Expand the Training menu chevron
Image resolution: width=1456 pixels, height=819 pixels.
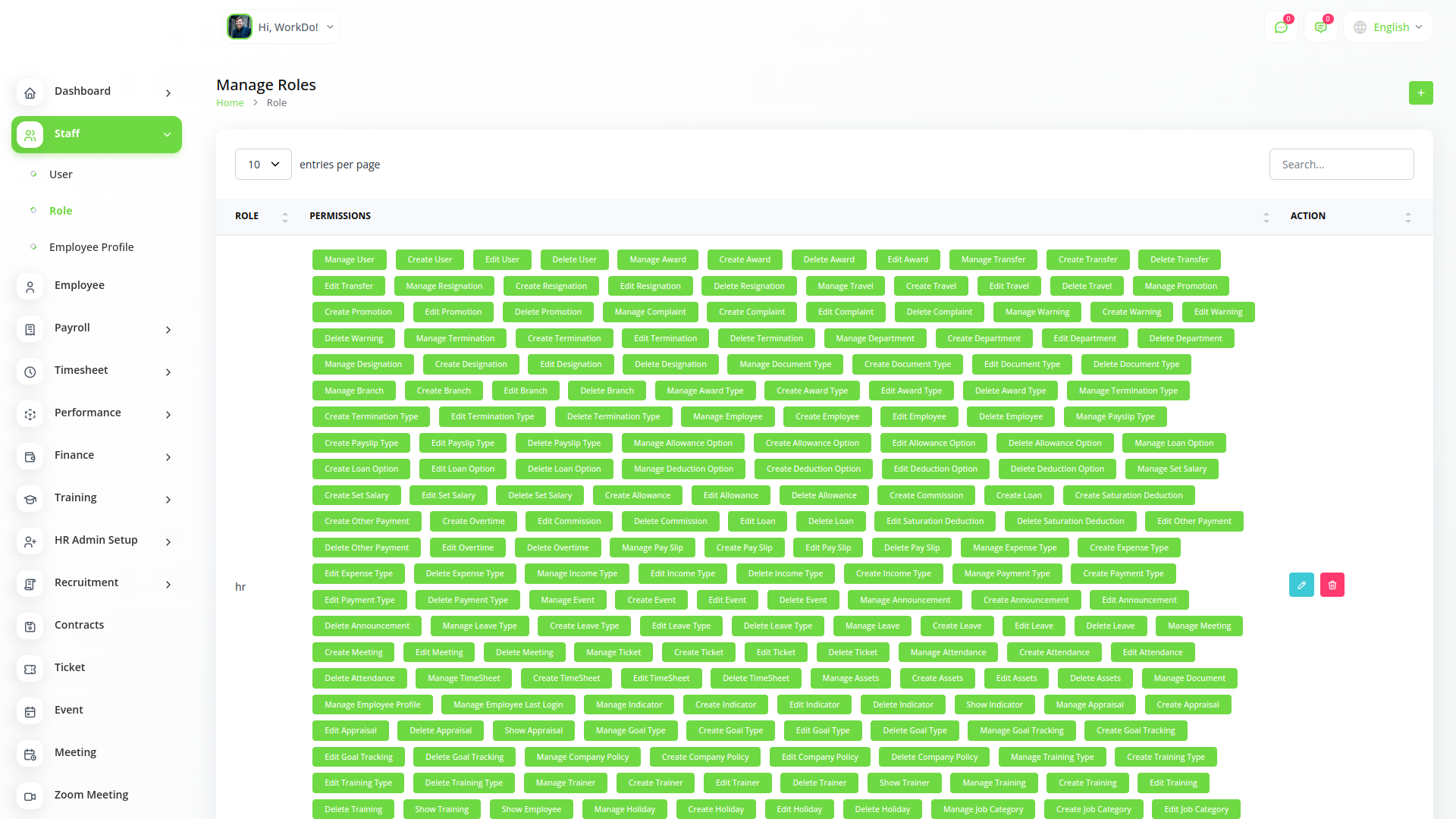coord(168,500)
